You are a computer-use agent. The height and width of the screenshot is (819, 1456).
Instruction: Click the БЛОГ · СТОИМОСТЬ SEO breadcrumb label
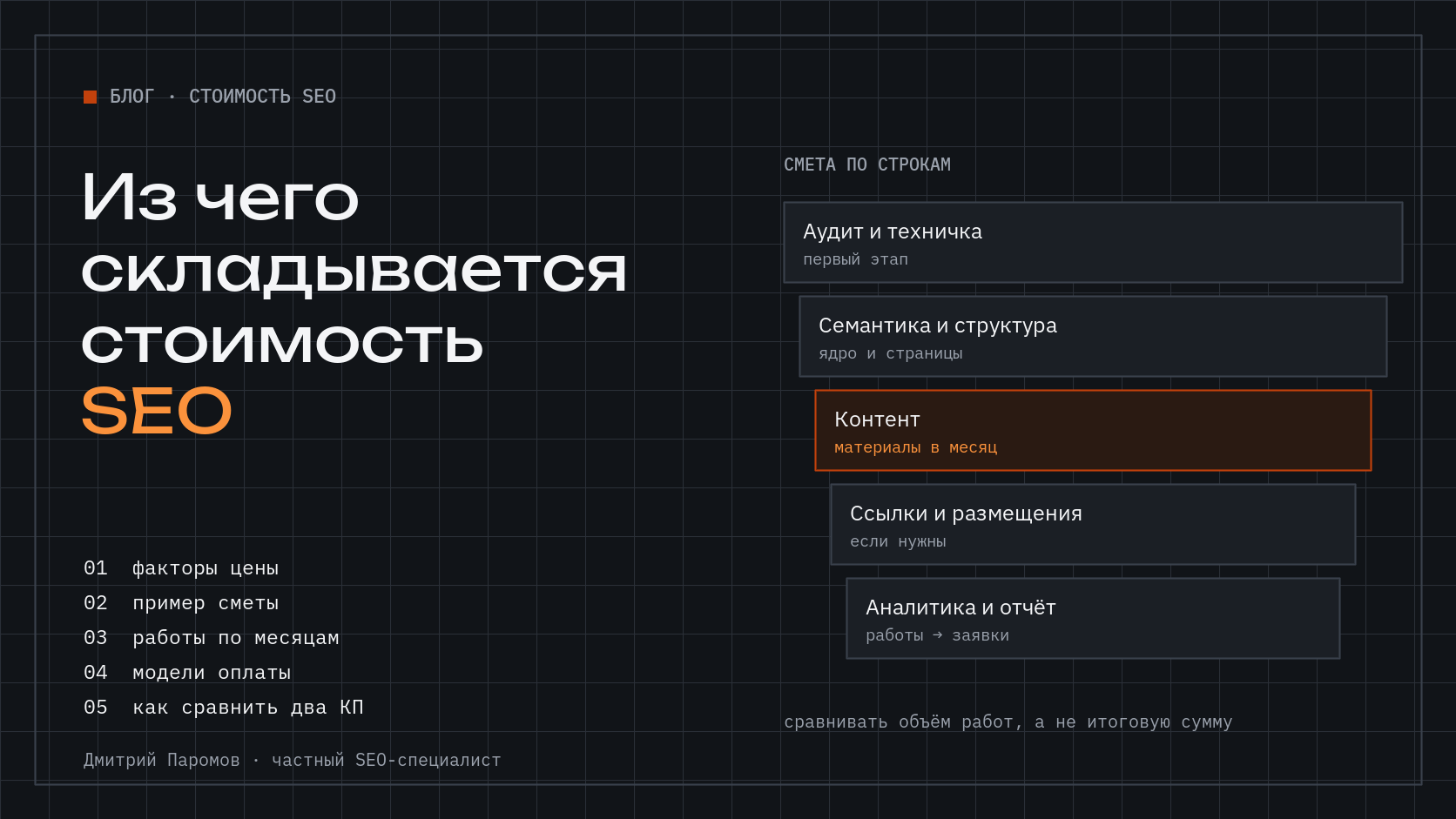point(223,97)
